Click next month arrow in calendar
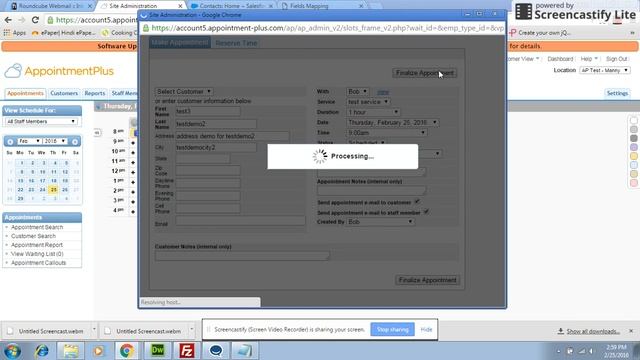Screen dimensions: 640x360 75,141
